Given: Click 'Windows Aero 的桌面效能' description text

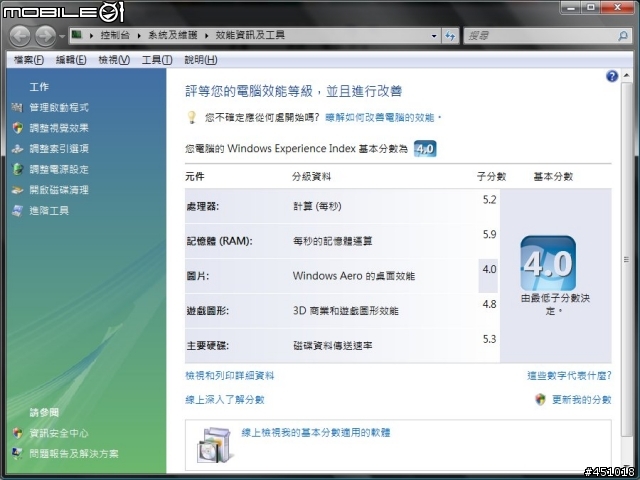Looking at the screenshot, I should point(353,276).
